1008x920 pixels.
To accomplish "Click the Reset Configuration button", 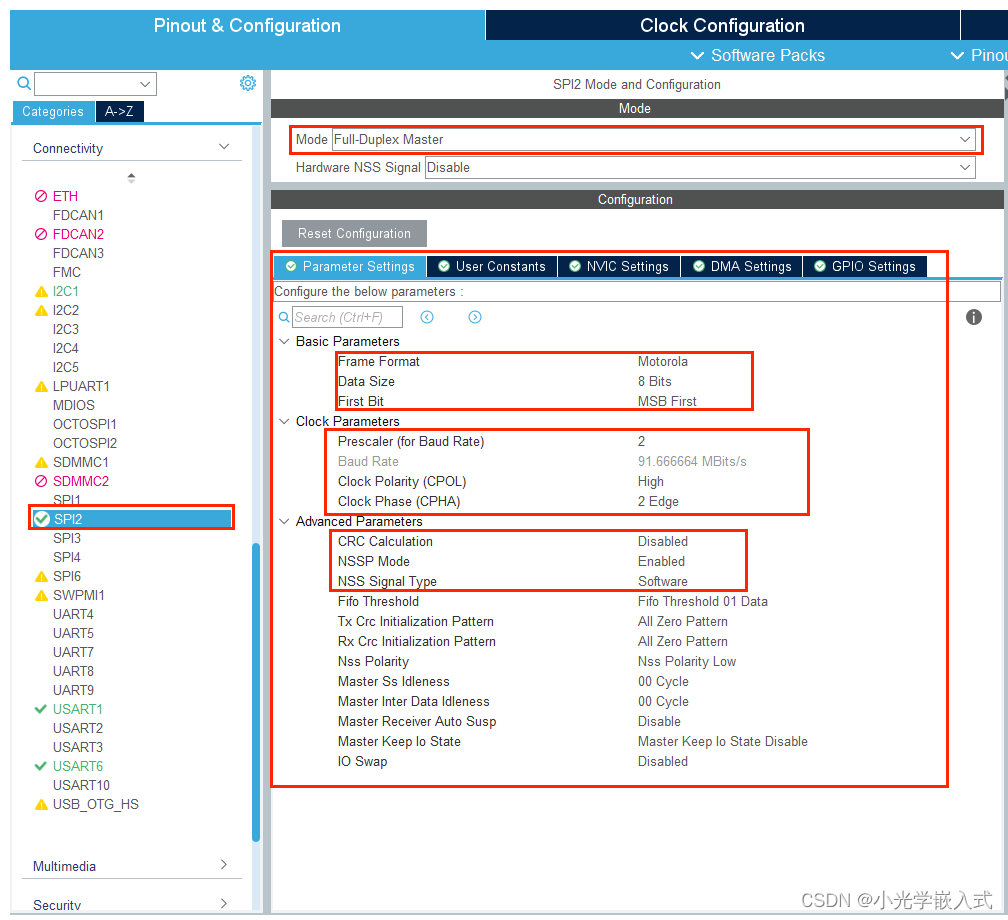I will [354, 233].
